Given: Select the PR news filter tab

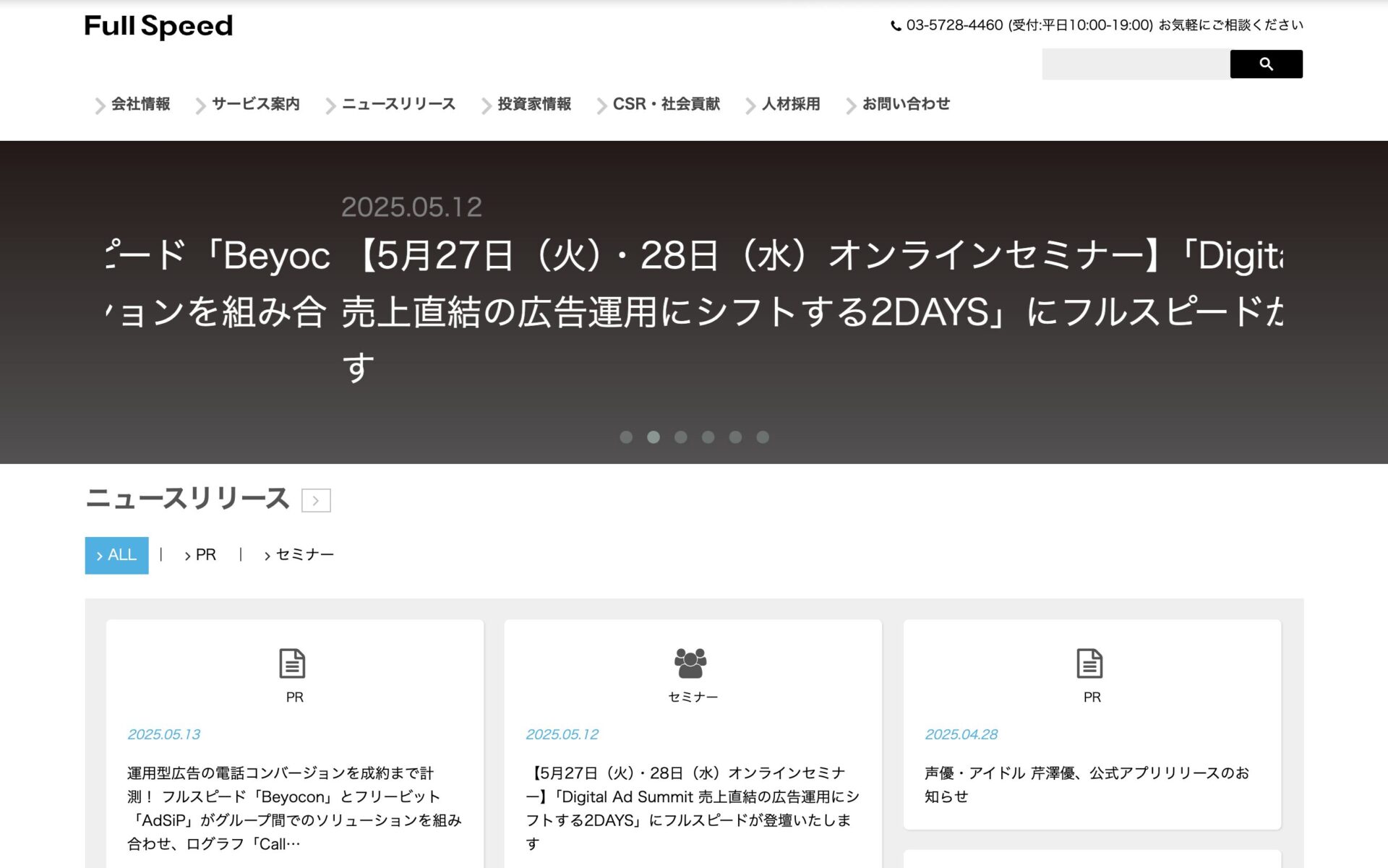Looking at the screenshot, I should point(200,555).
